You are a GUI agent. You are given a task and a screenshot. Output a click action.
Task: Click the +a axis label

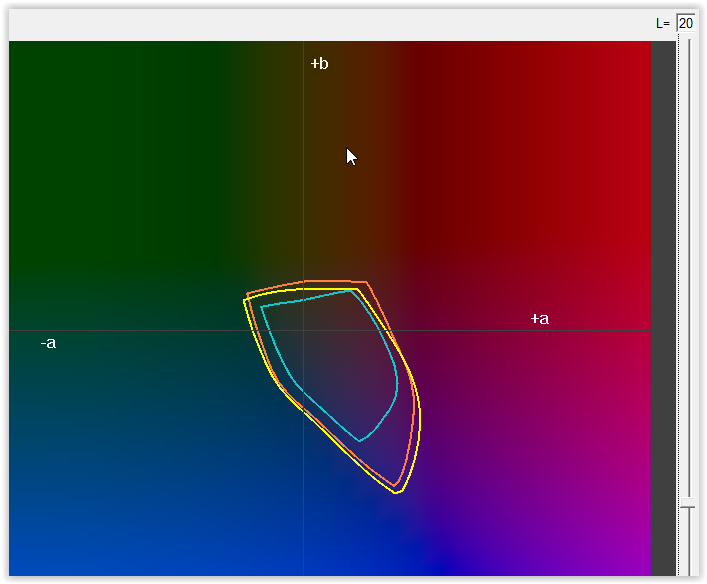tap(539, 319)
